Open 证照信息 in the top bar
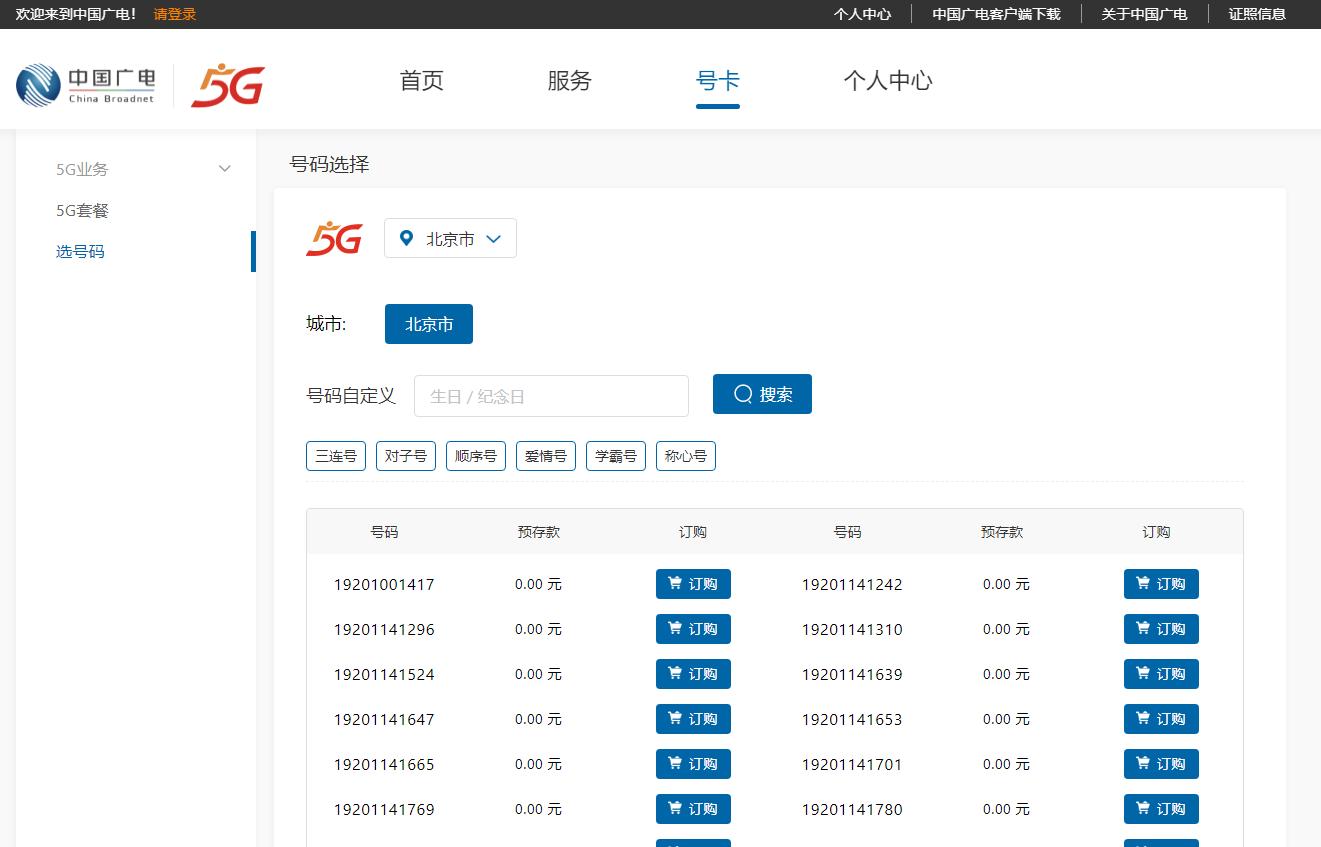 point(1257,15)
